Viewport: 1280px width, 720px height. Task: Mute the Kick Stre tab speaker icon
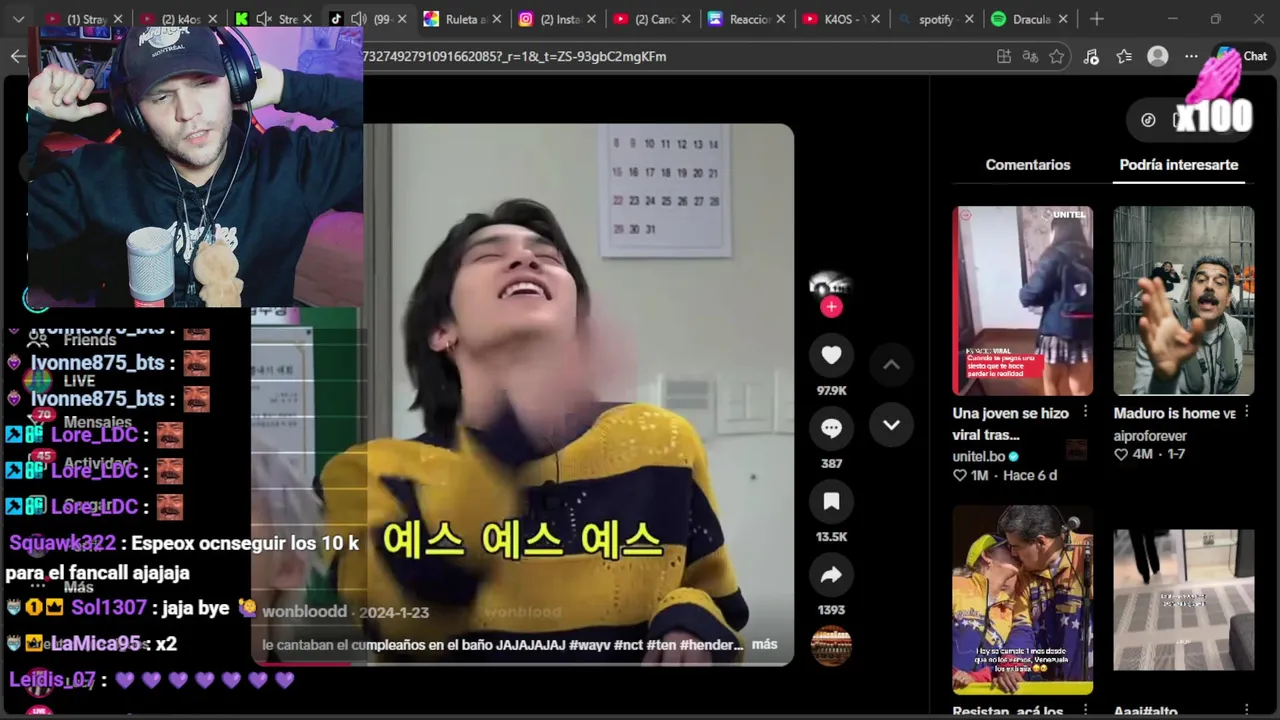[264, 19]
